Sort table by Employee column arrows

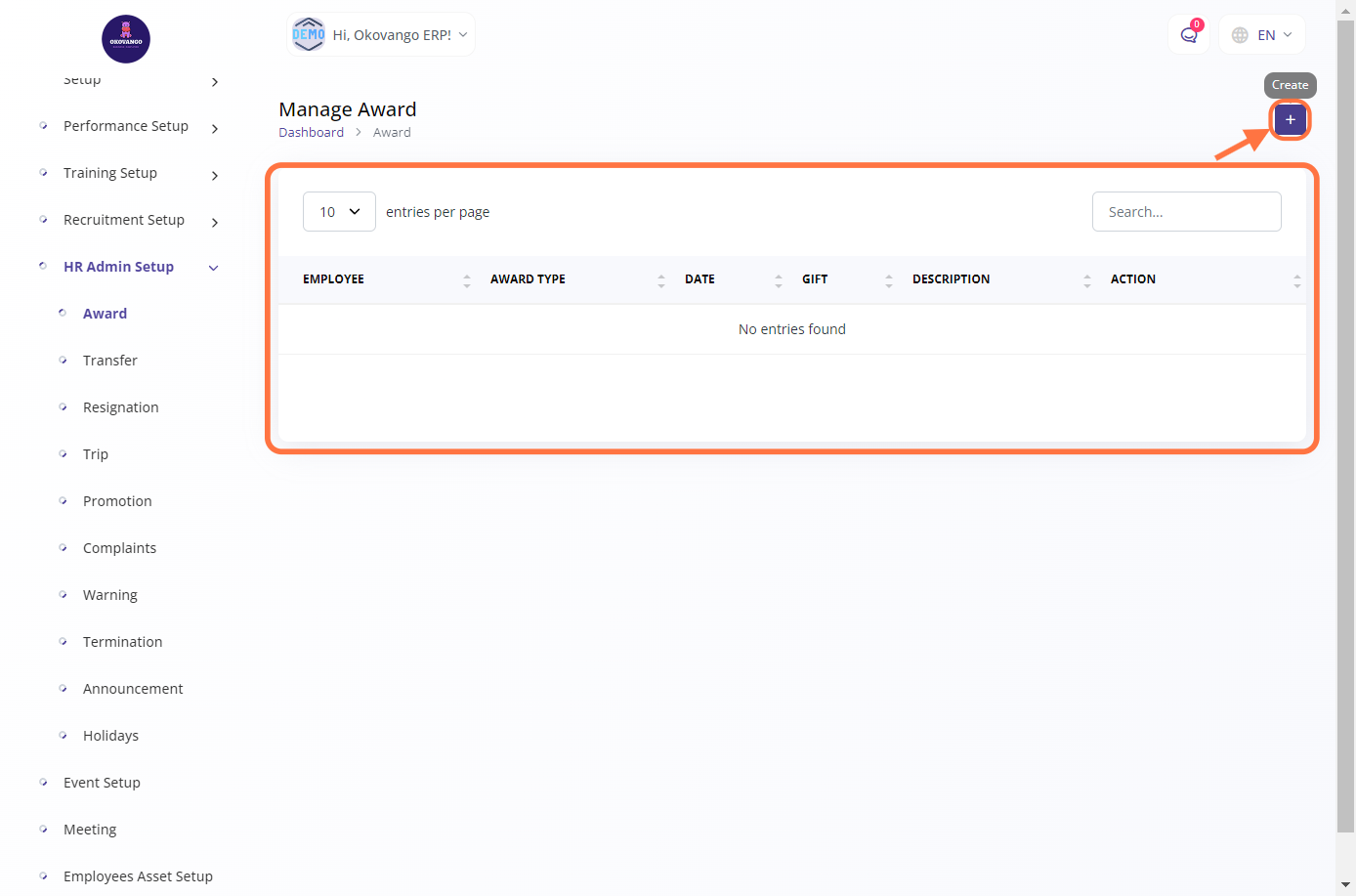(x=466, y=280)
